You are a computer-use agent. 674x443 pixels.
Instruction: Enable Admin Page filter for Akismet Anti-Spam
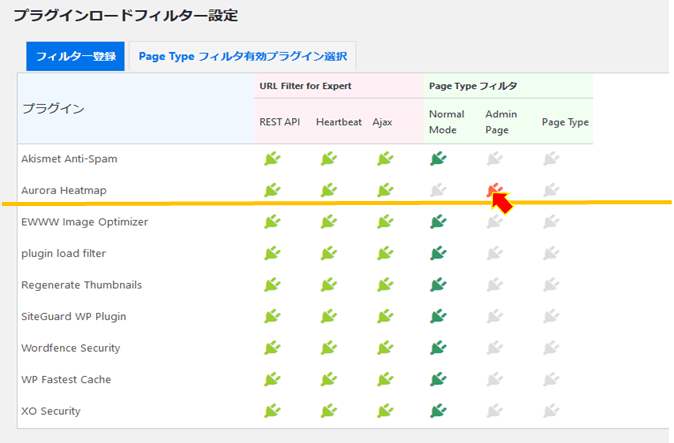(x=495, y=159)
